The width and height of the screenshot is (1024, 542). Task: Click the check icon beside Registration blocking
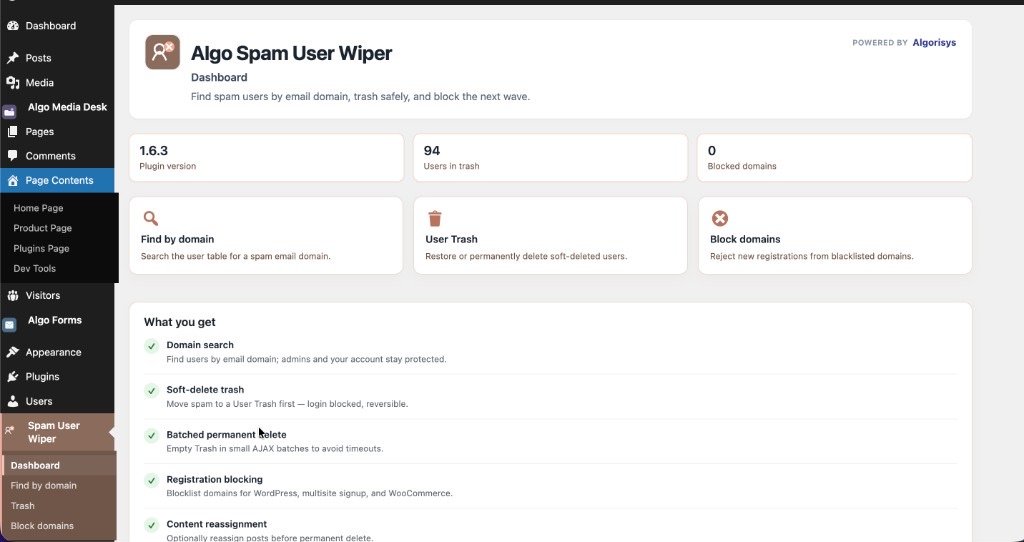click(x=152, y=481)
